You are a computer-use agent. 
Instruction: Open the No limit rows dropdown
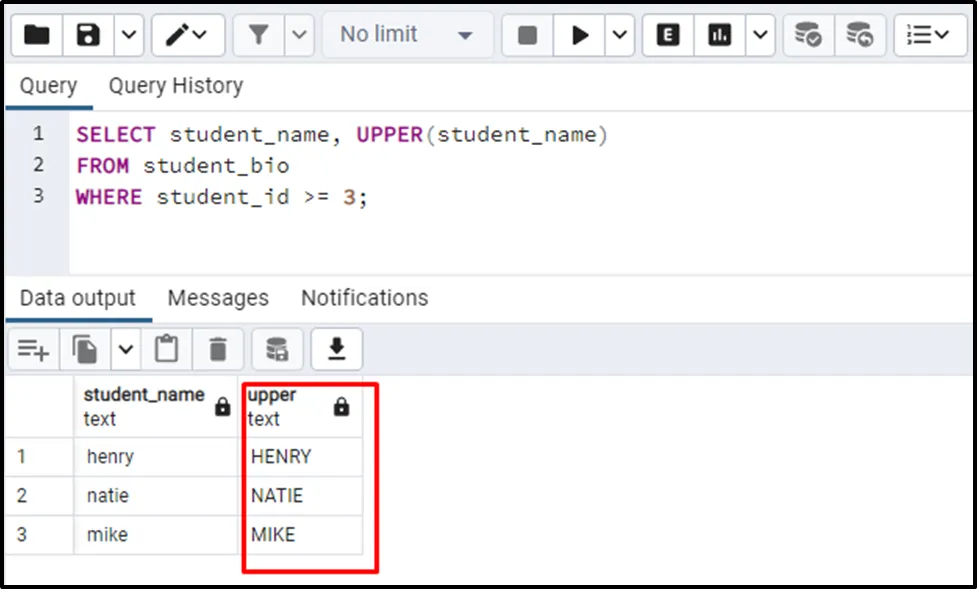(x=407, y=36)
